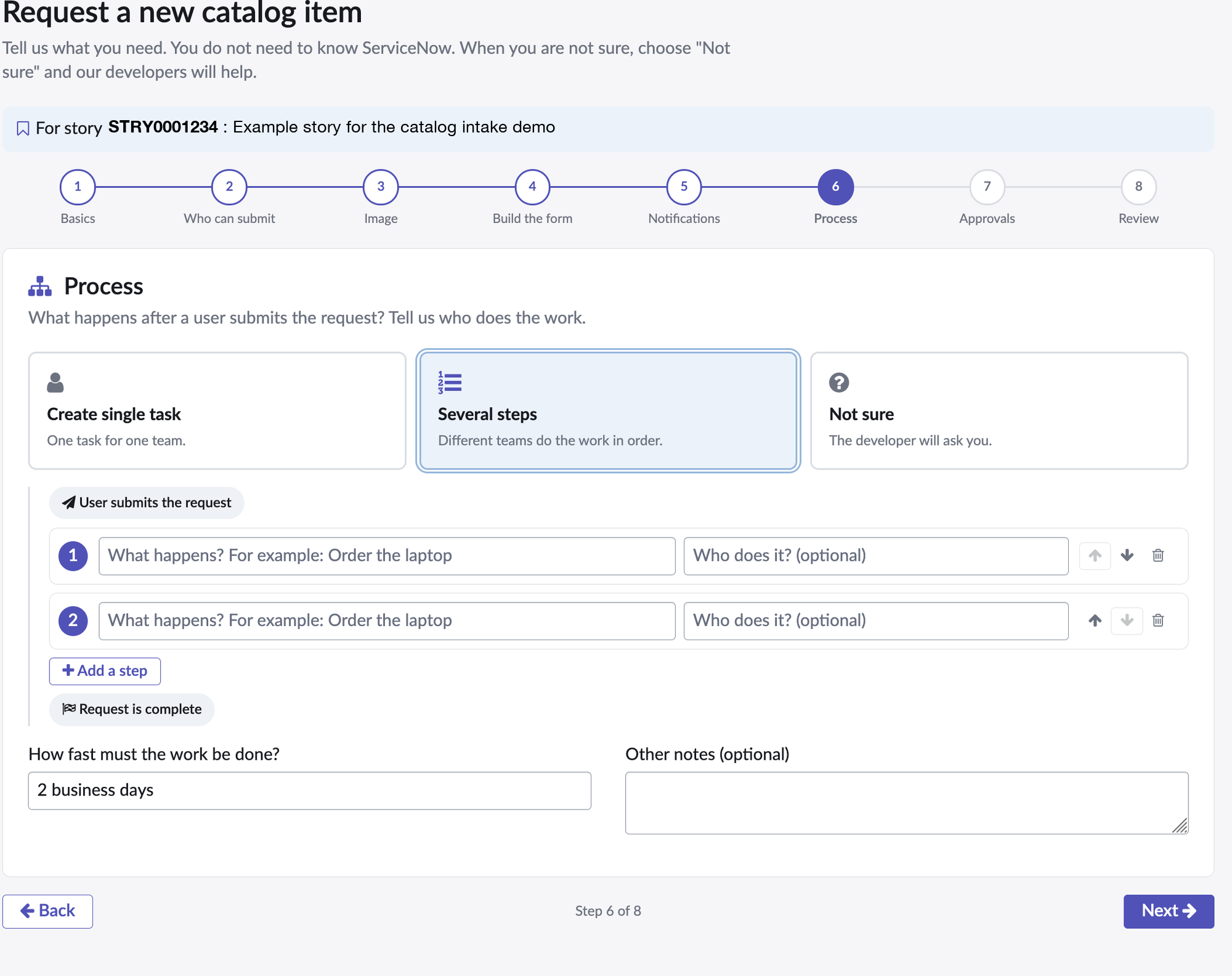This screenshot has width=1232, height=976.
Task: Click the numbered-list icon in Several steps
Action: (450, 383)
